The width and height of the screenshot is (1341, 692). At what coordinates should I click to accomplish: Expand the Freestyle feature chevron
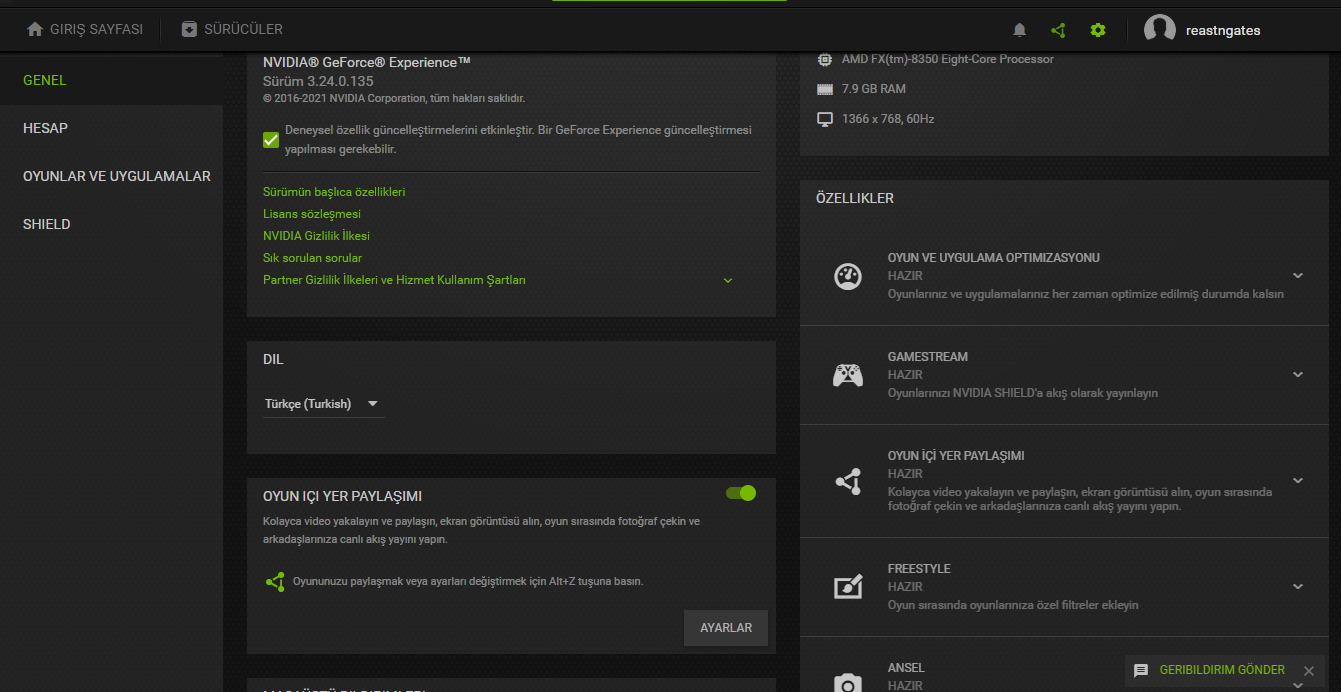pos(1298,587)
